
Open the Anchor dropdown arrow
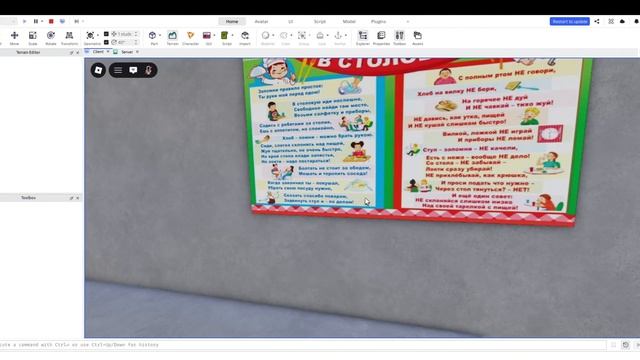[346, 36]
